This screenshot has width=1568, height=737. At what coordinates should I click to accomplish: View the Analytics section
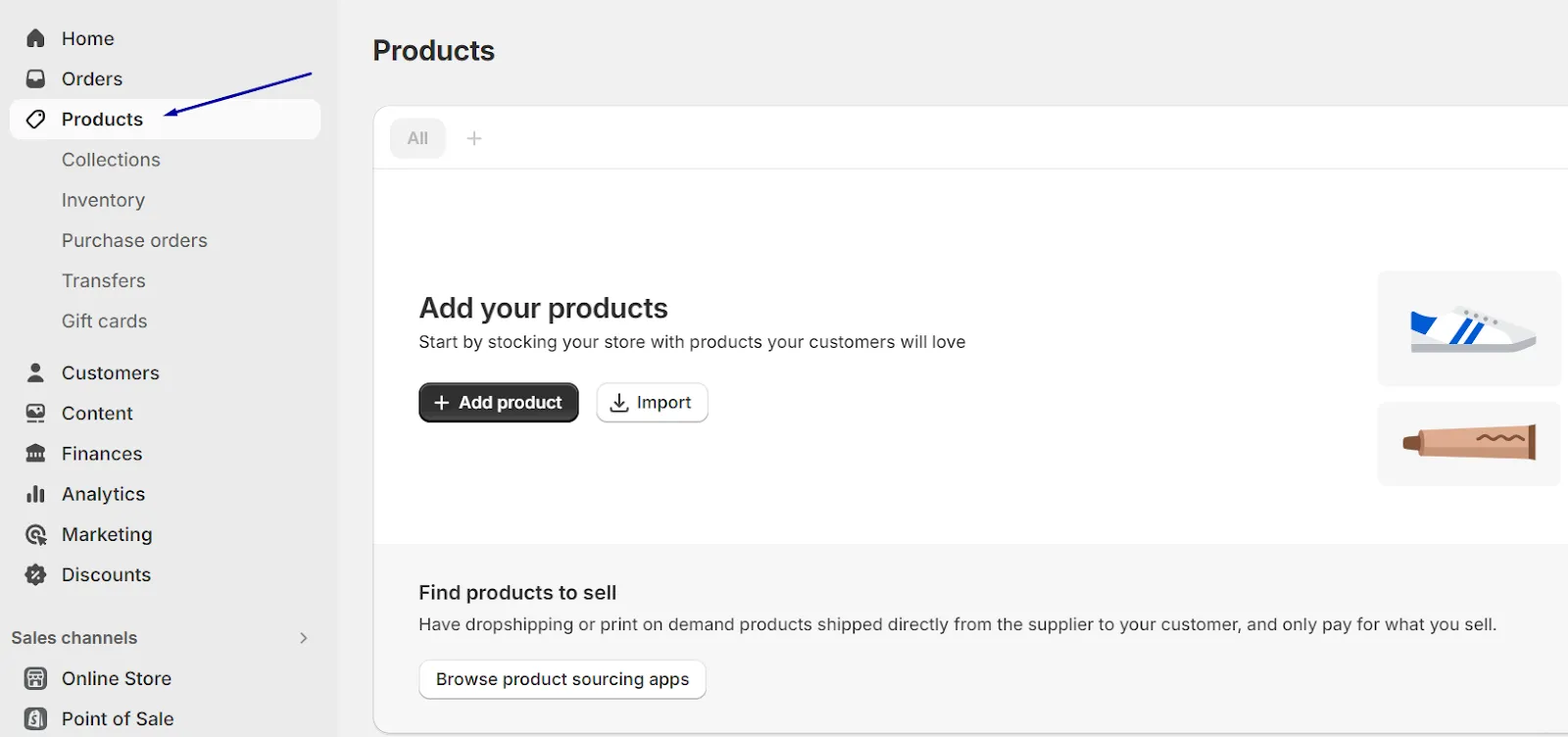(103, 494)
